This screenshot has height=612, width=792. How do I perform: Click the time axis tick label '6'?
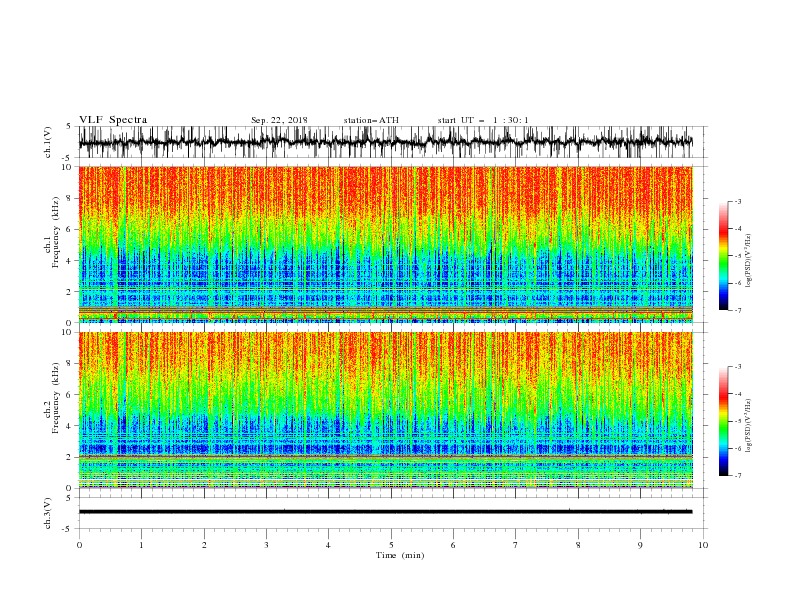click(453, 545)
